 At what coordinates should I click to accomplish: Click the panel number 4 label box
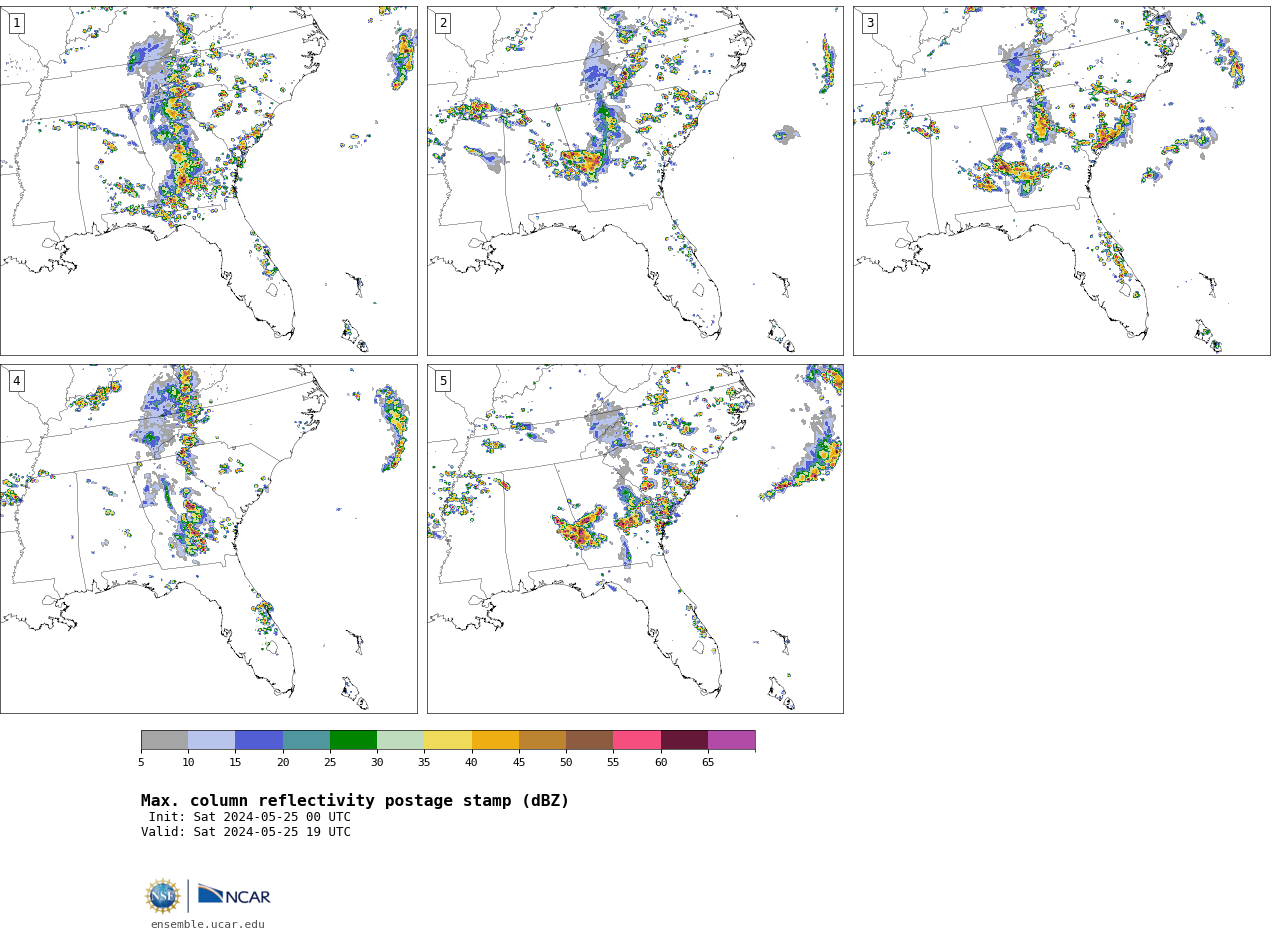(16, 381)
